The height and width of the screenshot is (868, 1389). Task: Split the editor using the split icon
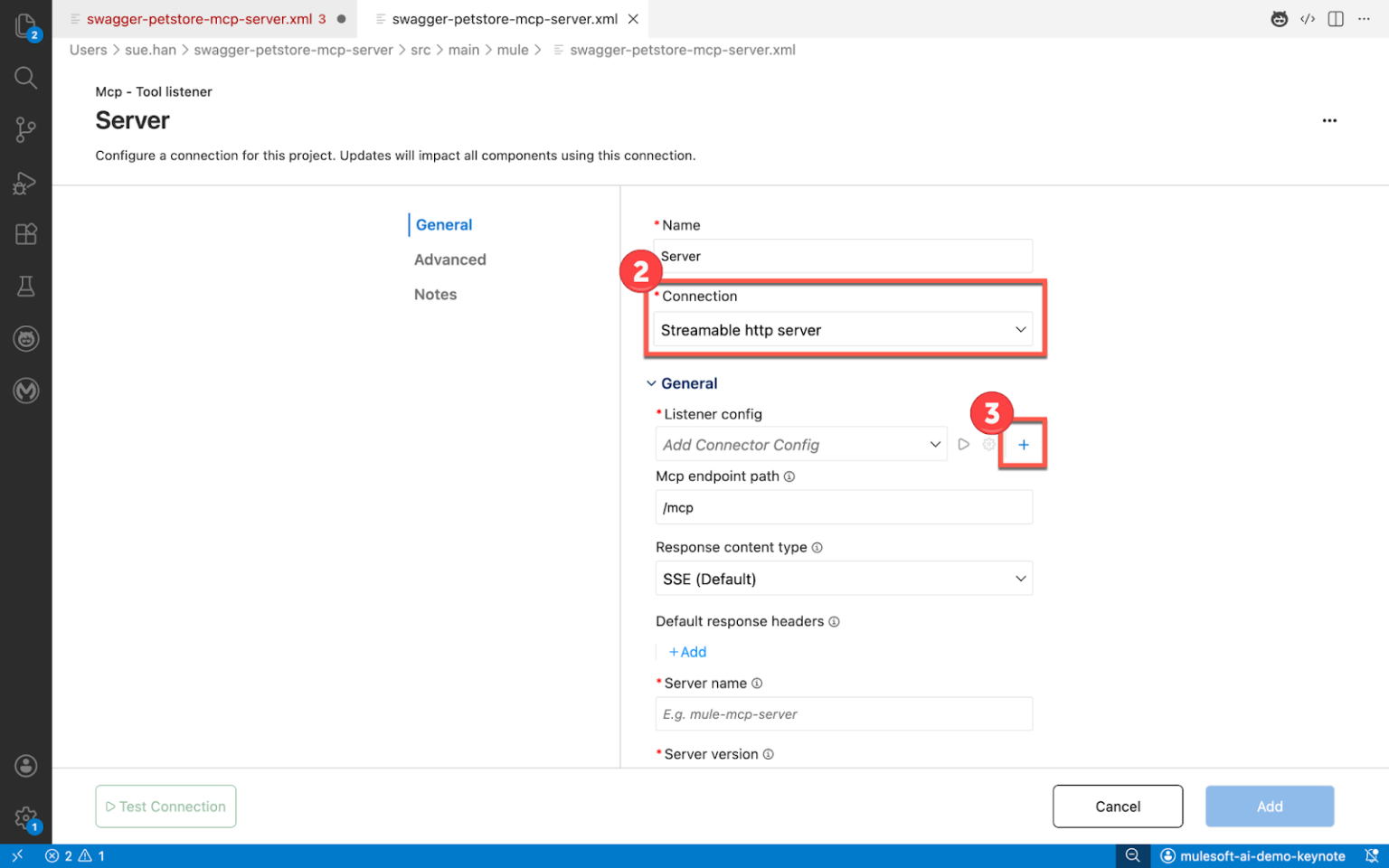click(1336, 18)
